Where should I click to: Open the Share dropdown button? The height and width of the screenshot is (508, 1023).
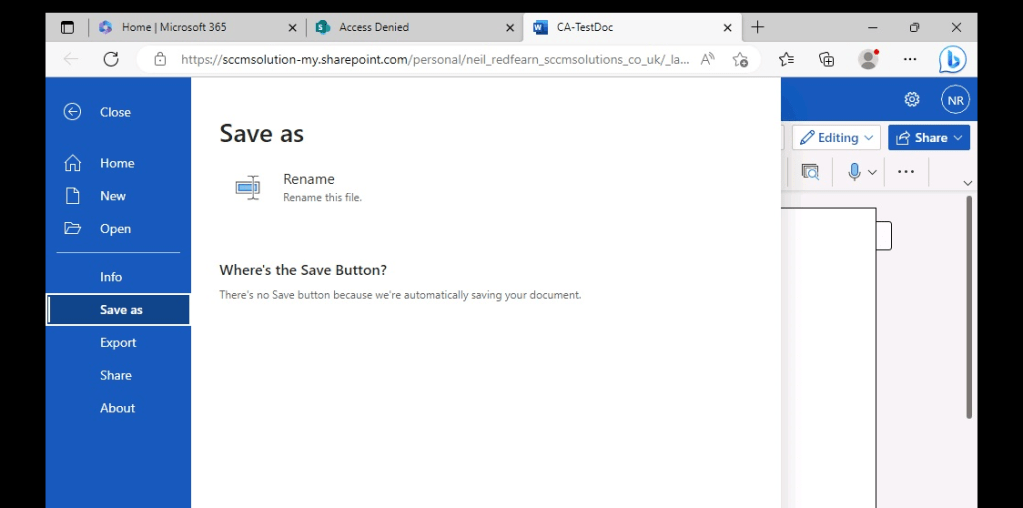point(929,138)
